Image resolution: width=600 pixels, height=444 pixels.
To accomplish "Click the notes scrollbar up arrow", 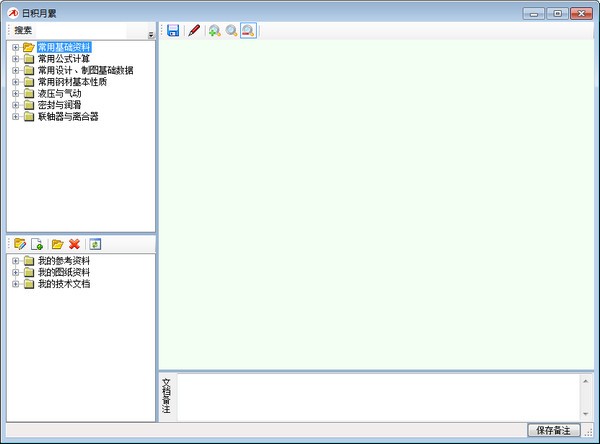I will point(585,380).
